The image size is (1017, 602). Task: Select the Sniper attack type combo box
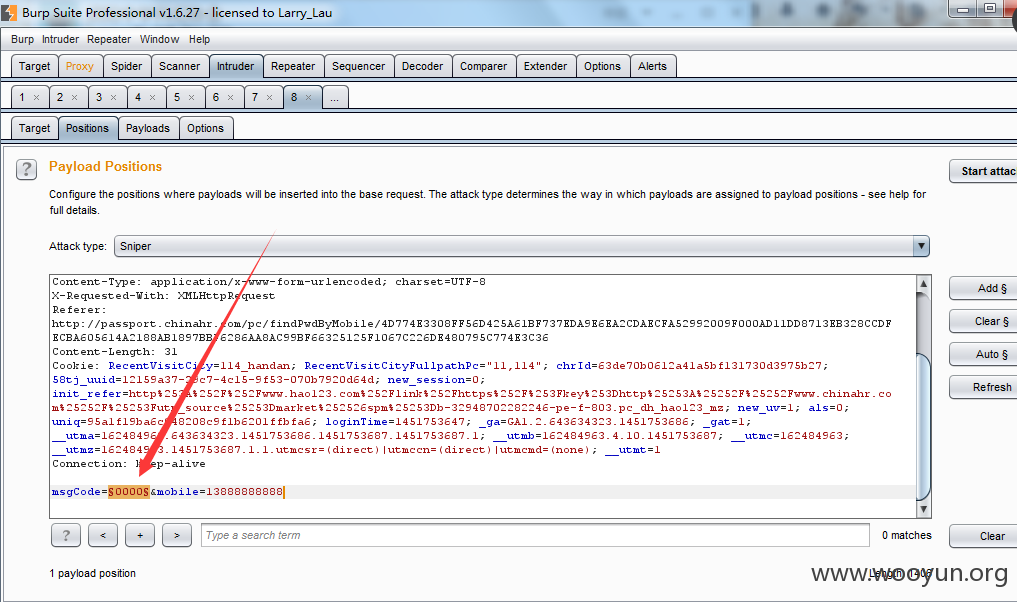[x=521, y=246]
